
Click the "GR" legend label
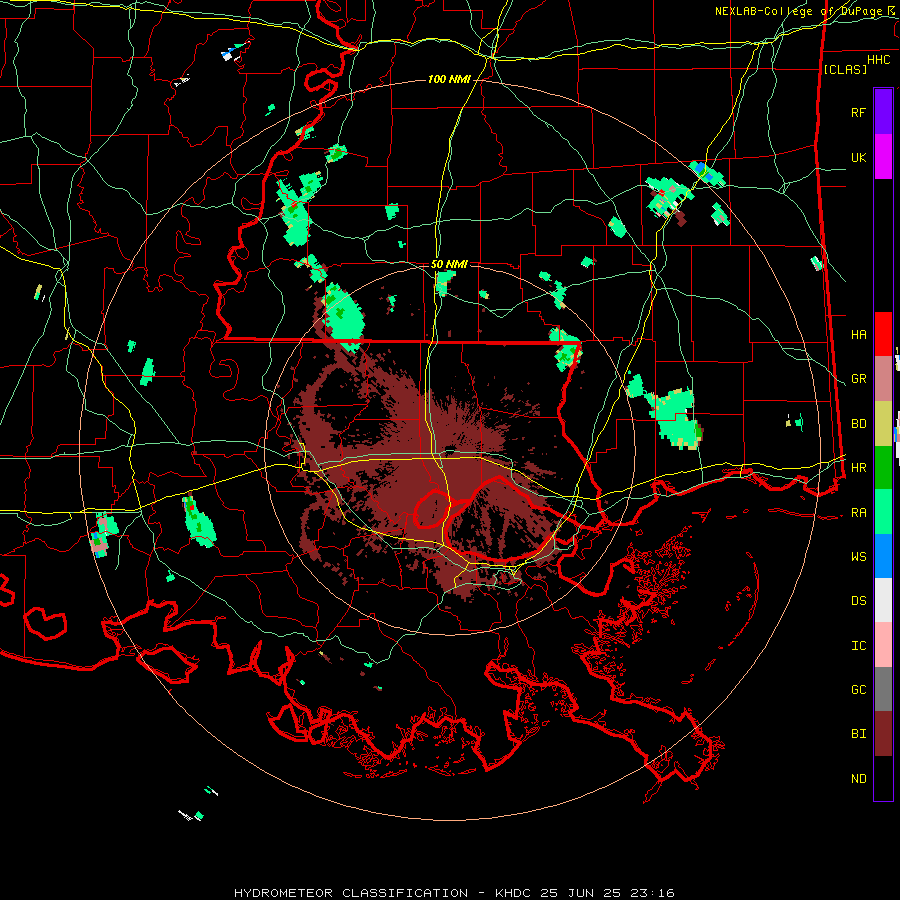tap(858, 379)
